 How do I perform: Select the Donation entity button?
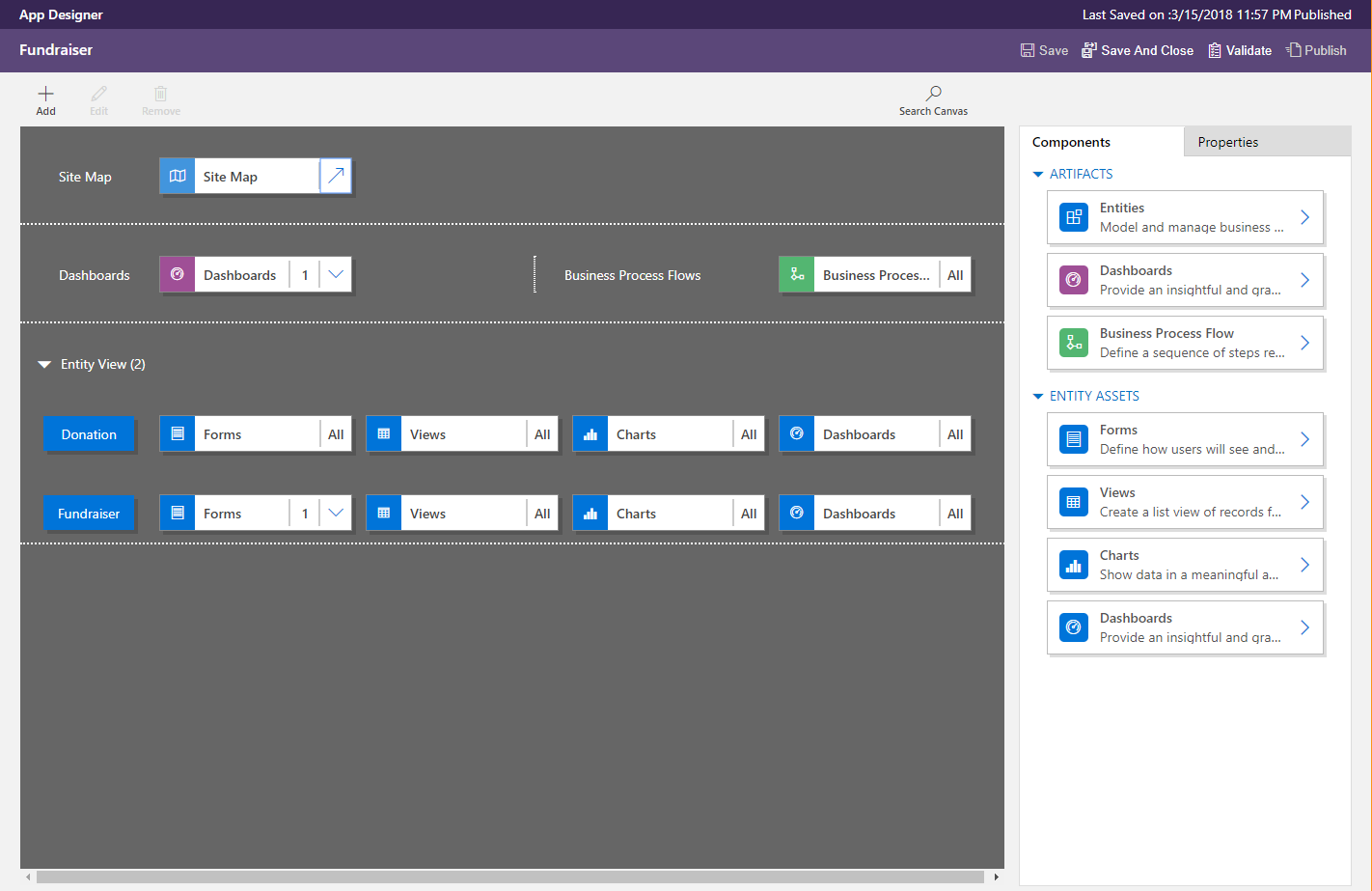[x=89, y=434]
